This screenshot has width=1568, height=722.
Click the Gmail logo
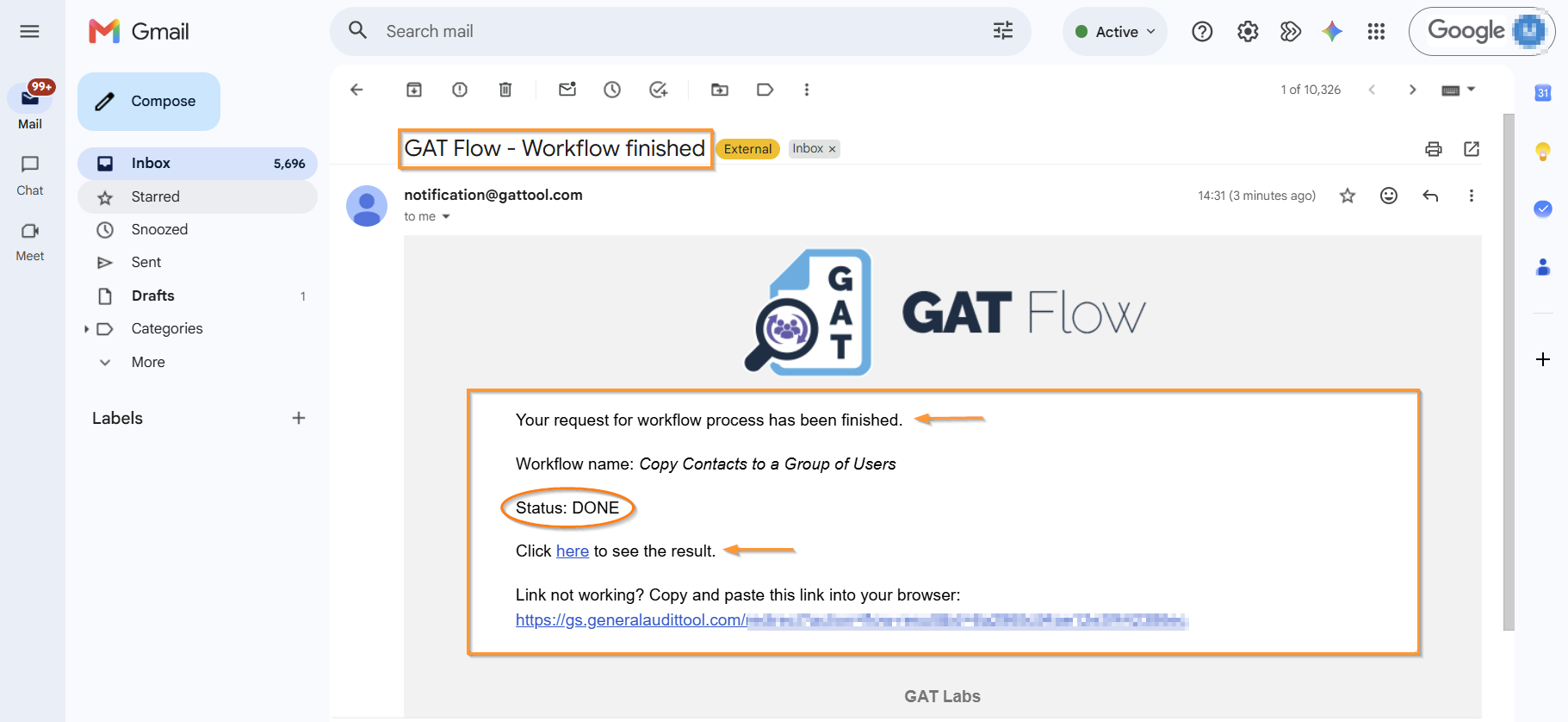pos(139,32)
